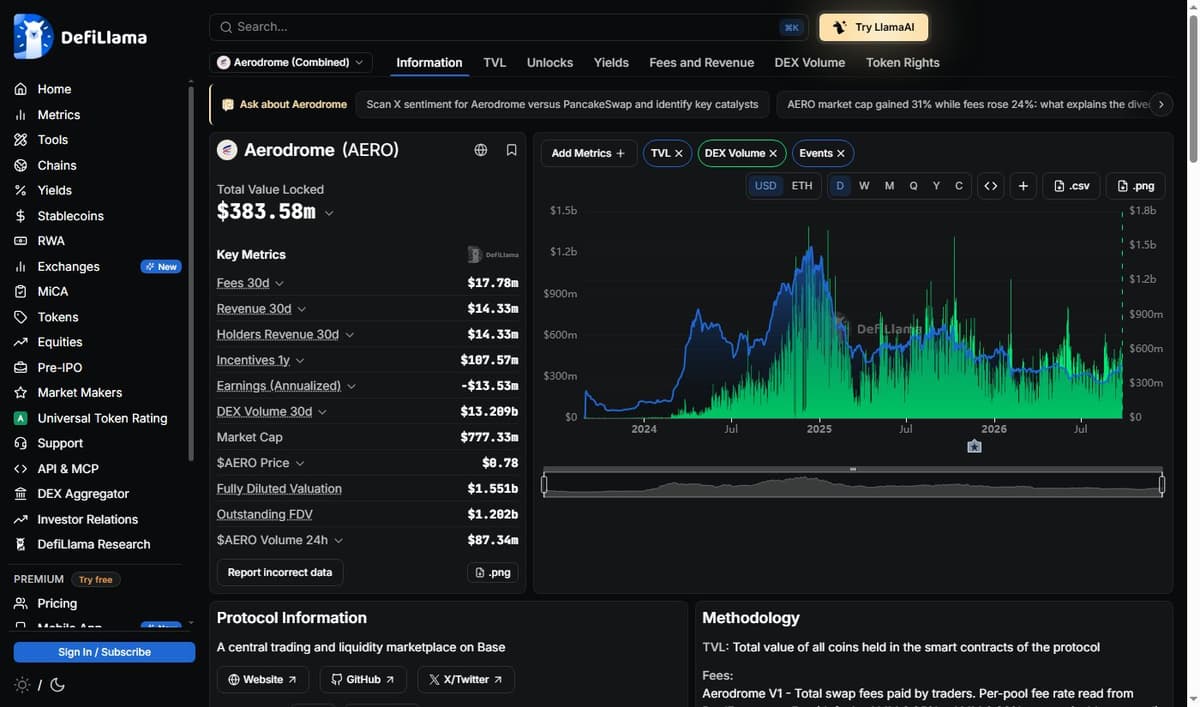1200x707 pixels.
Task: Expand Total Value Locked breakdown
Action: [329, 213]
